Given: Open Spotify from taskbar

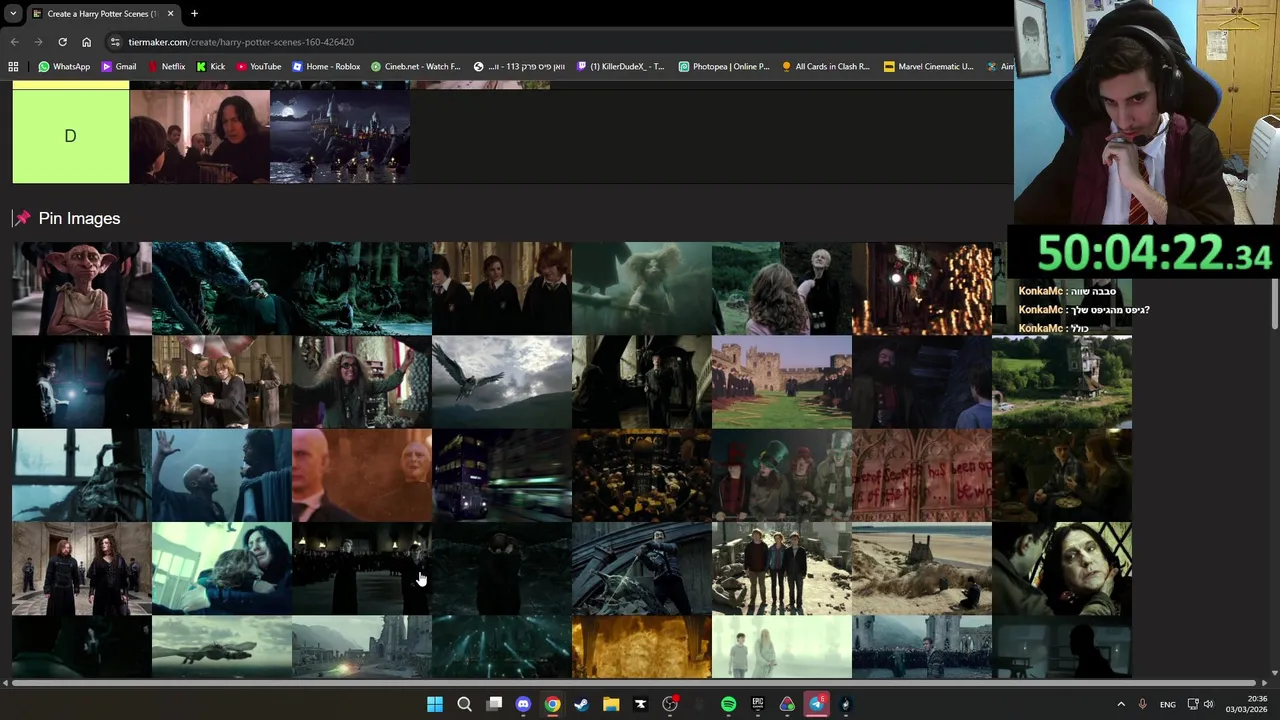Looking at the screenshot, I should 728,704.
